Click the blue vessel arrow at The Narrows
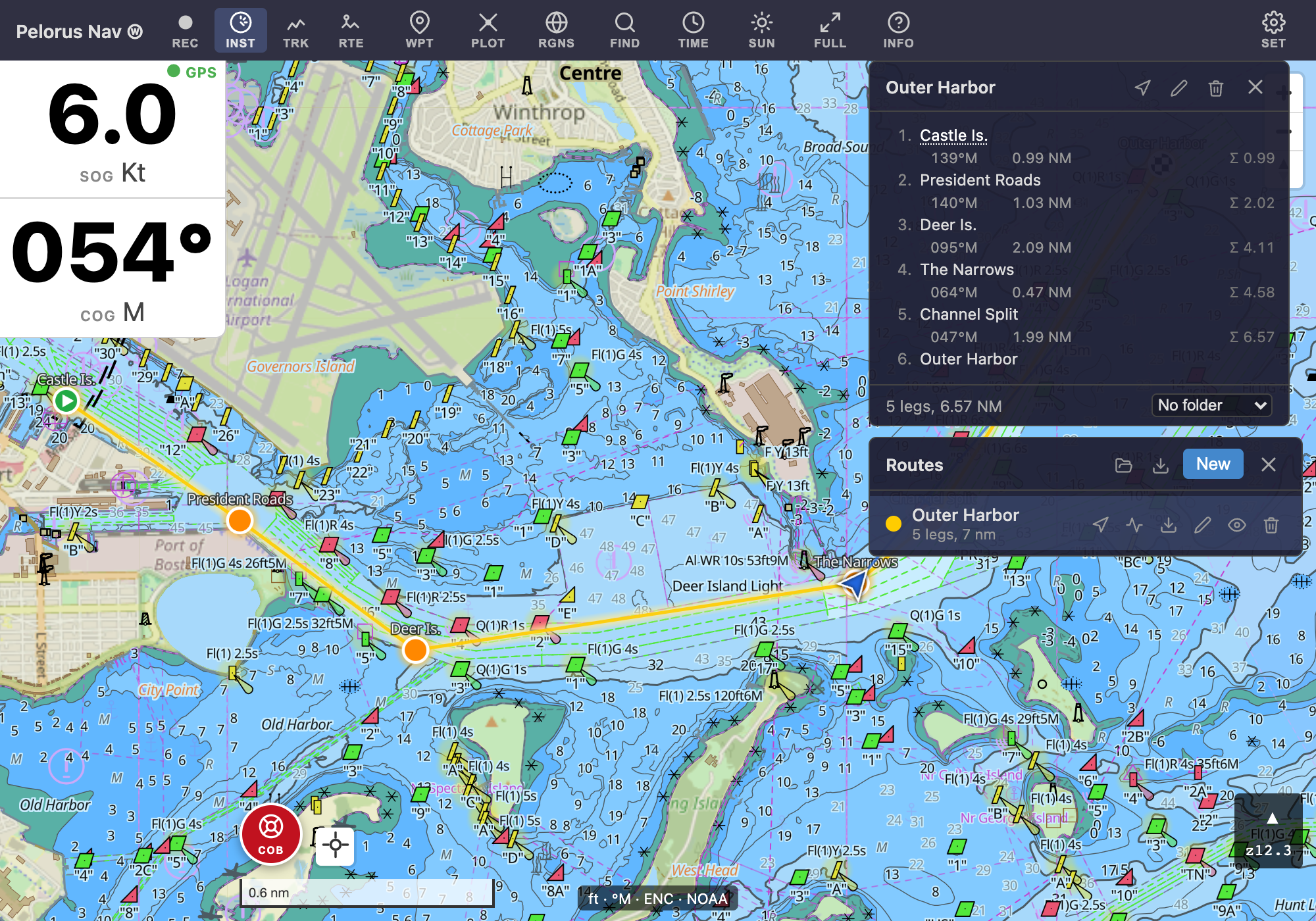Viewport: 1316px width, 921px height. click(x=856, y=584)
